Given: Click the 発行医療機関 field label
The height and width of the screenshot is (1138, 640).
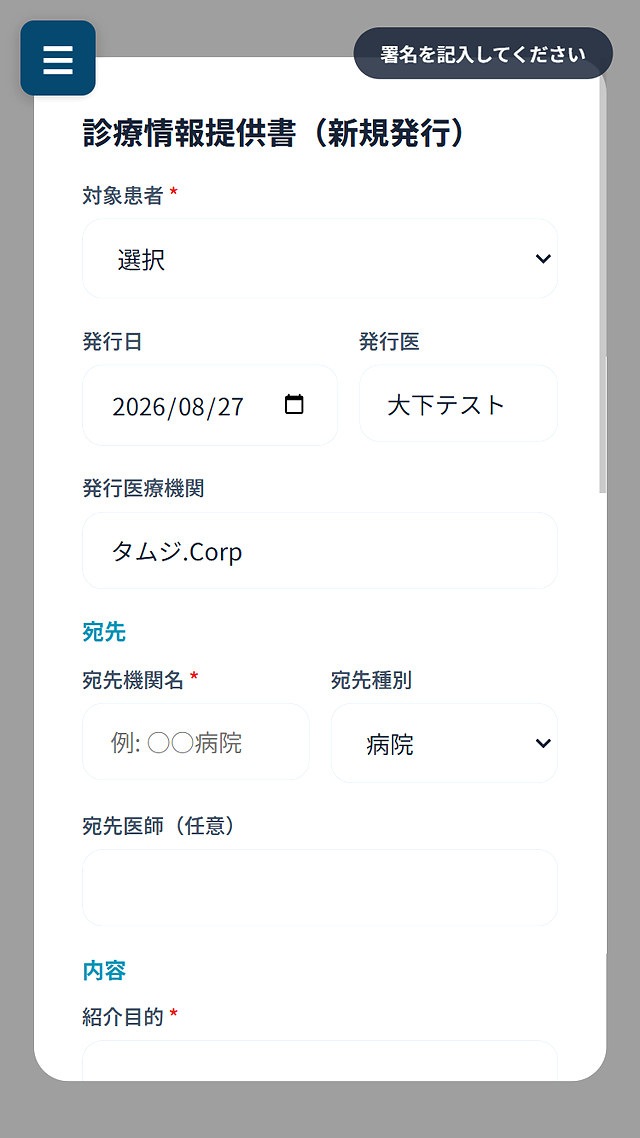Looking at the screenshot, I should point(143,488).
